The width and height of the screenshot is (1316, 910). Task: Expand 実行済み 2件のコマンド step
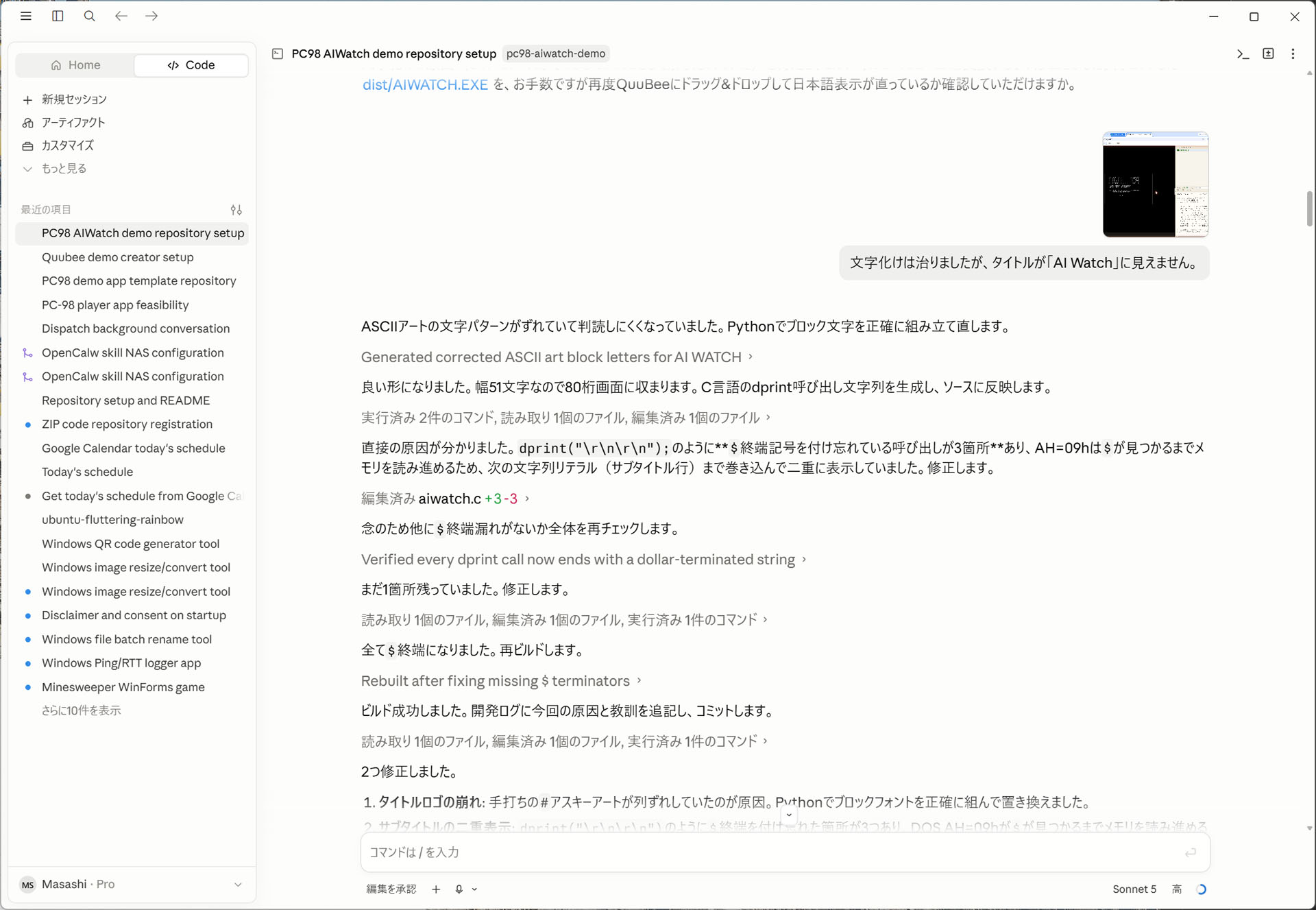[565, 418]
